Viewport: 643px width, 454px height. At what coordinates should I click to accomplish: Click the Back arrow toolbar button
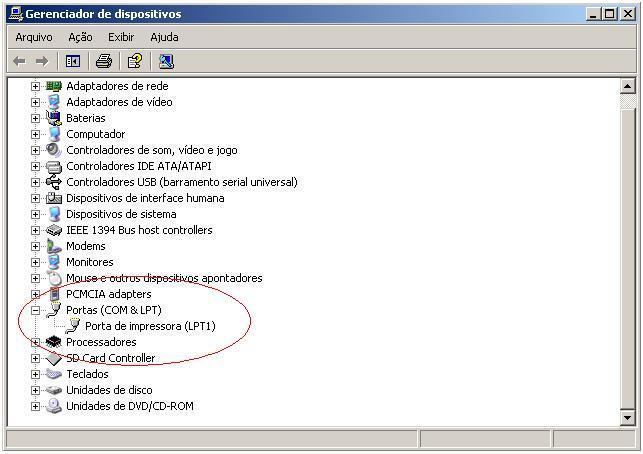click(19, 62)
